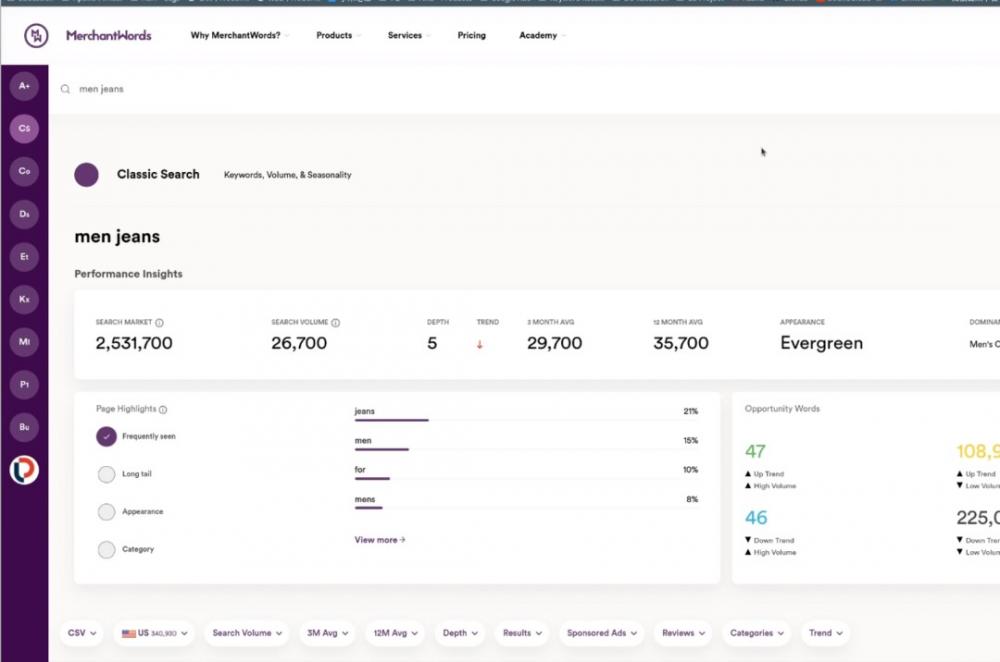The image size is (1000, 662).
Task: Click the mens 8% progress bar
Action: (526, 508)
